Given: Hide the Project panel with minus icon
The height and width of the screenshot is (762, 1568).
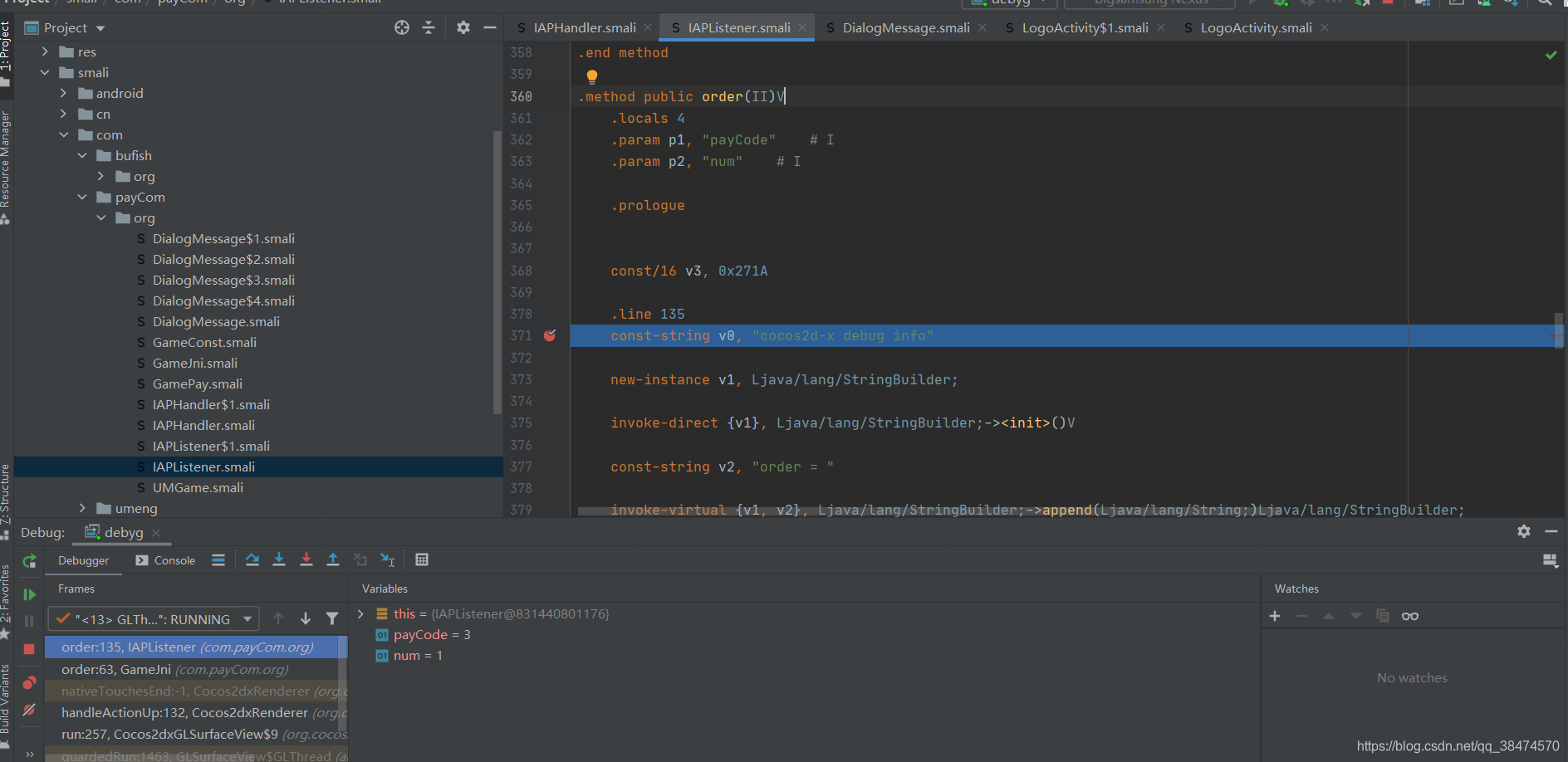Looking at the screenshot, I should pyautogui.click(x=490, y=27).
